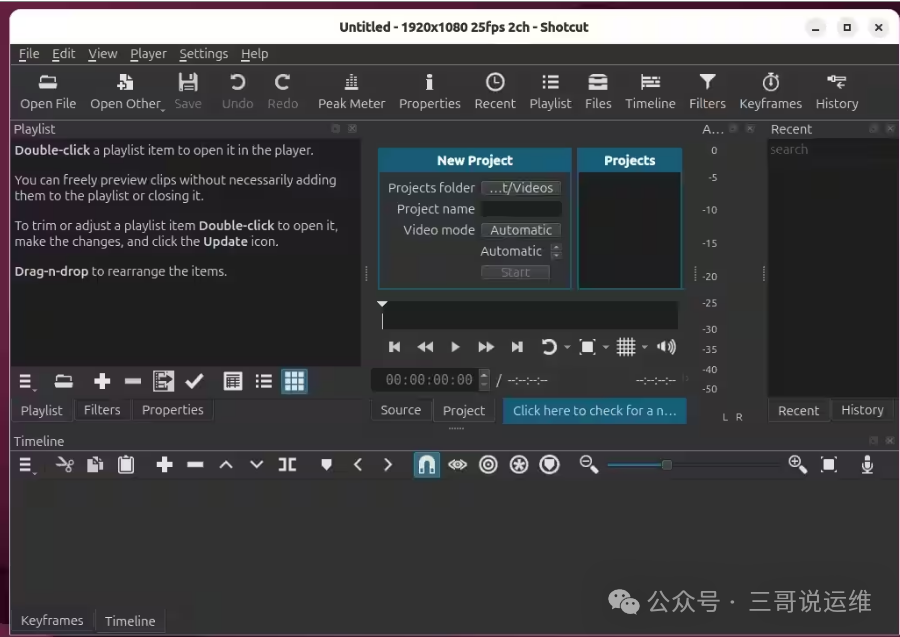Toggle scrub while dragging icon
The width and height of the screenshot is (900, 637).
457,464
